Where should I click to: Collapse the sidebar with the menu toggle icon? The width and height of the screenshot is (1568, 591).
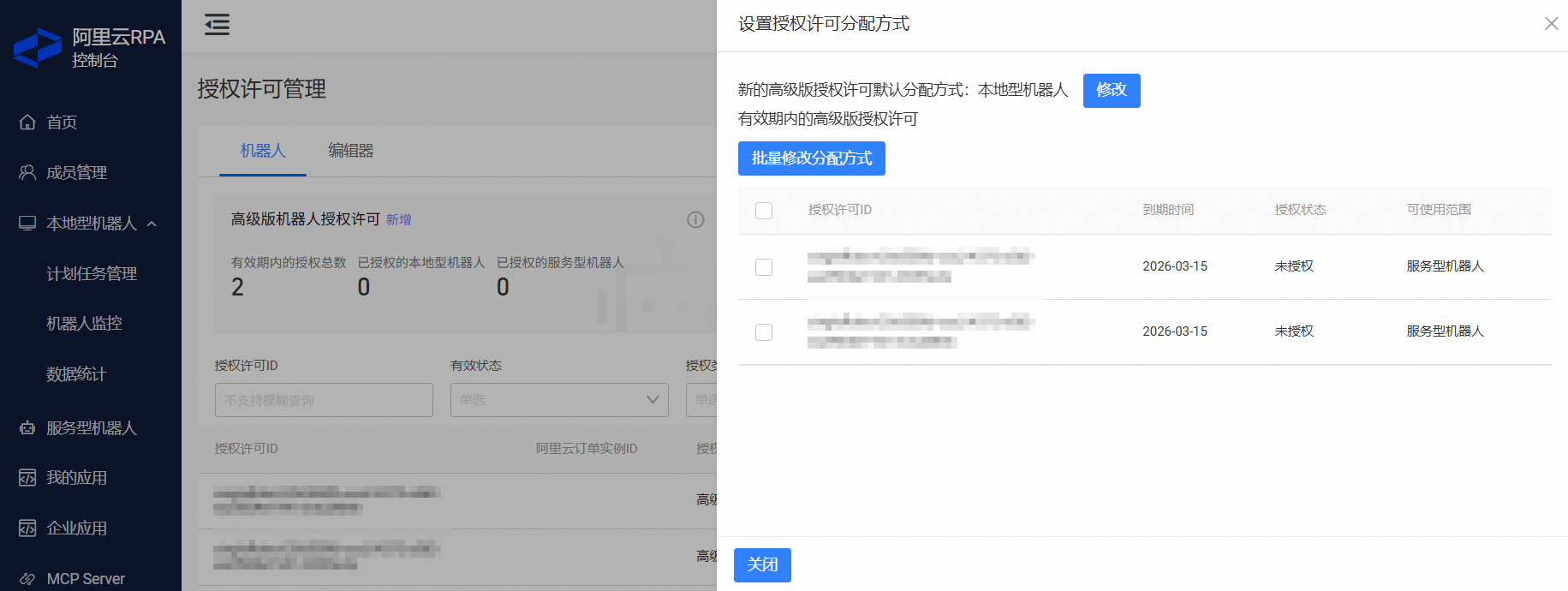coord(218,24)
